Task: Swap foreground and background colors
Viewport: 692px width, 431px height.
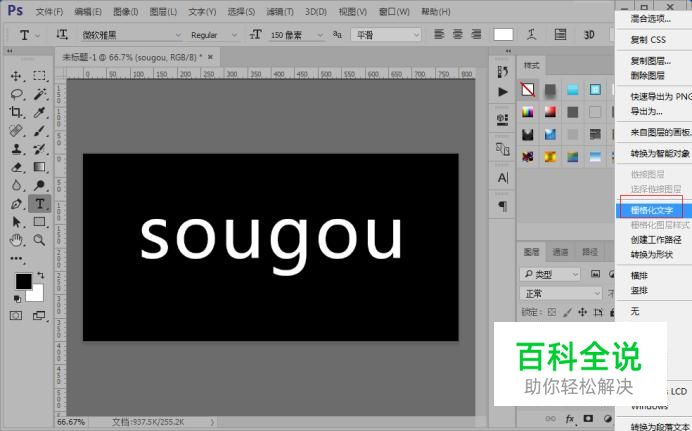Action: click(x=41, y=275)
